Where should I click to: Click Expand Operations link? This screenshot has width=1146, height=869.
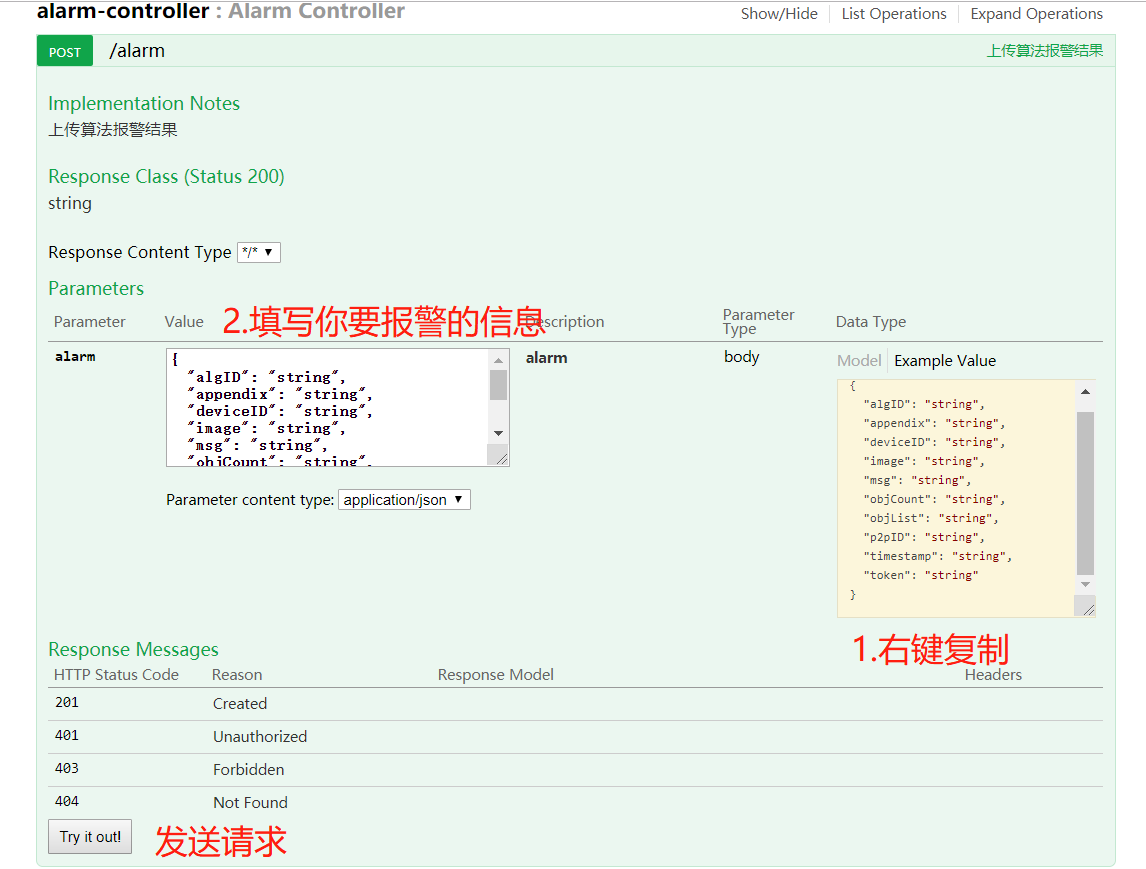point(1036,14)
